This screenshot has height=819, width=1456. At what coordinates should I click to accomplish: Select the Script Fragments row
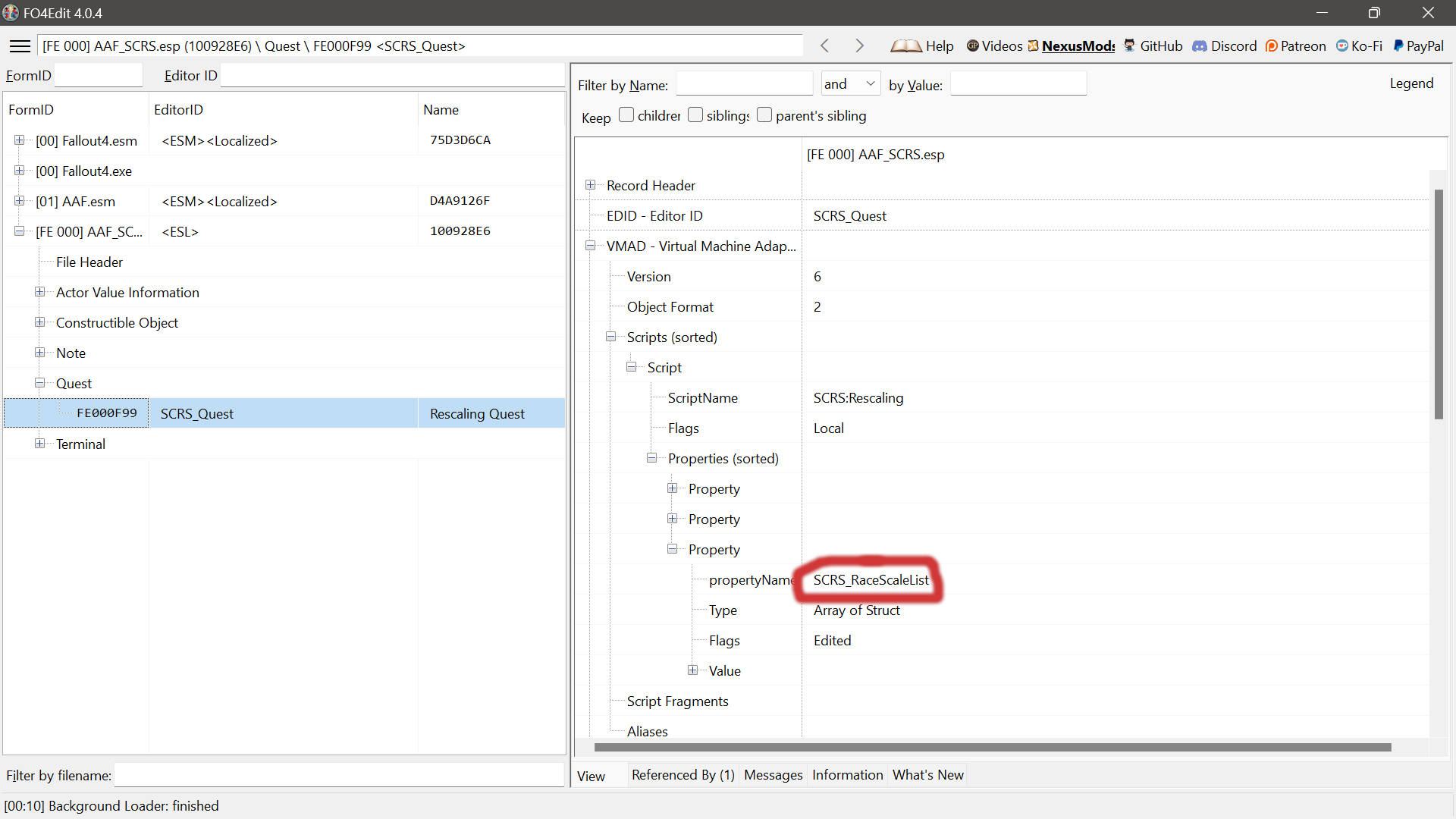click(x=677, y=701)
